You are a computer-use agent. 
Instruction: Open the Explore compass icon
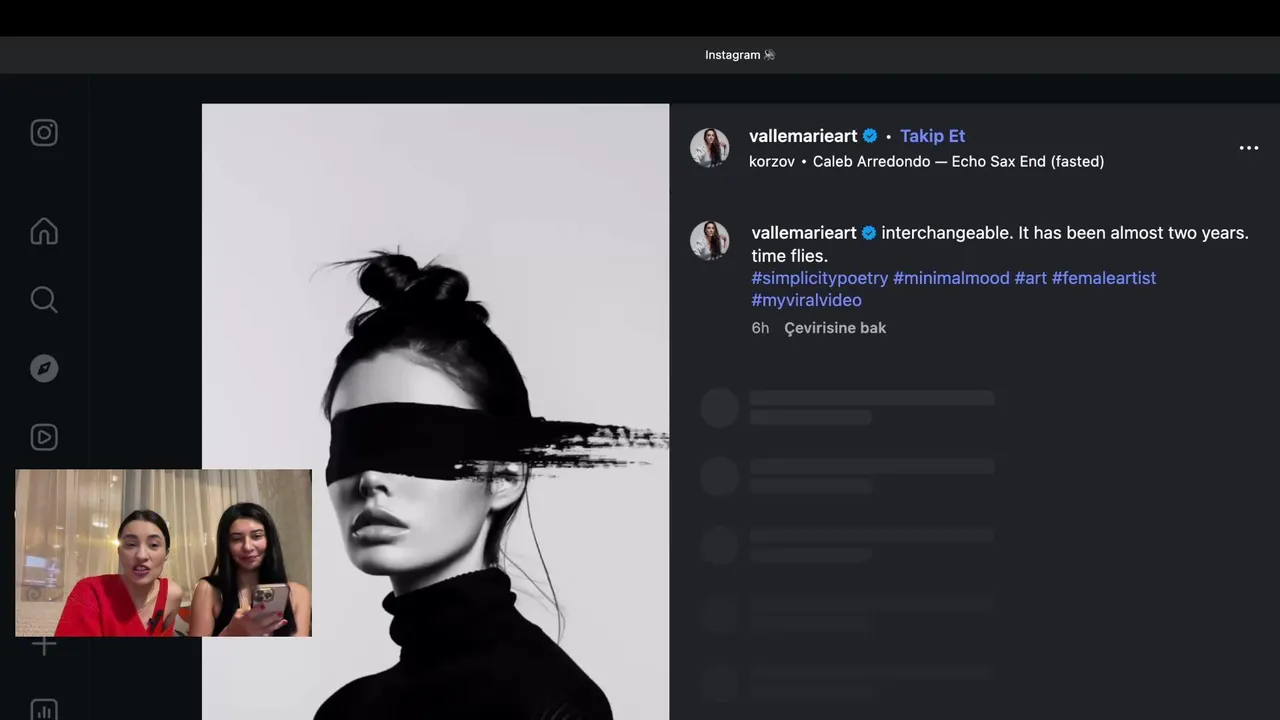(x=44, y=368)
